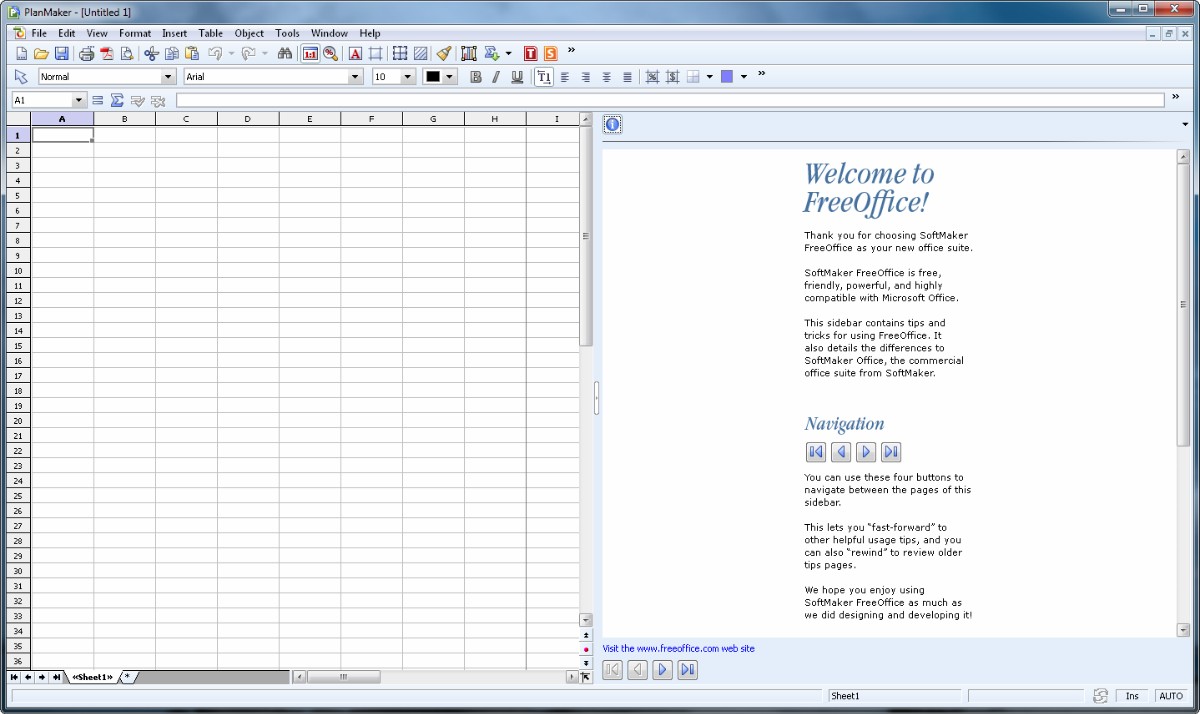Open the Format menu
Screen dimensions: 1200x714
[135, 33]
